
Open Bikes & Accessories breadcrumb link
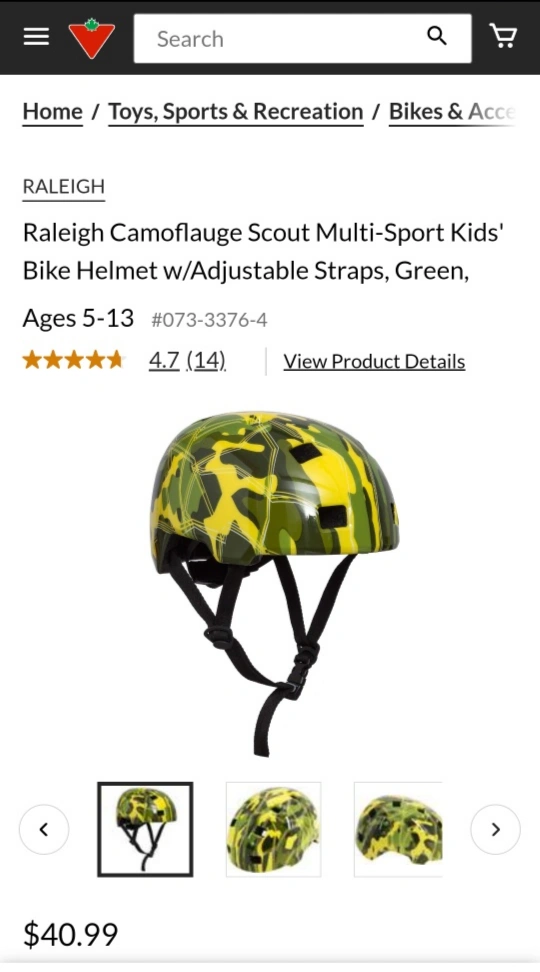point(452,112)
